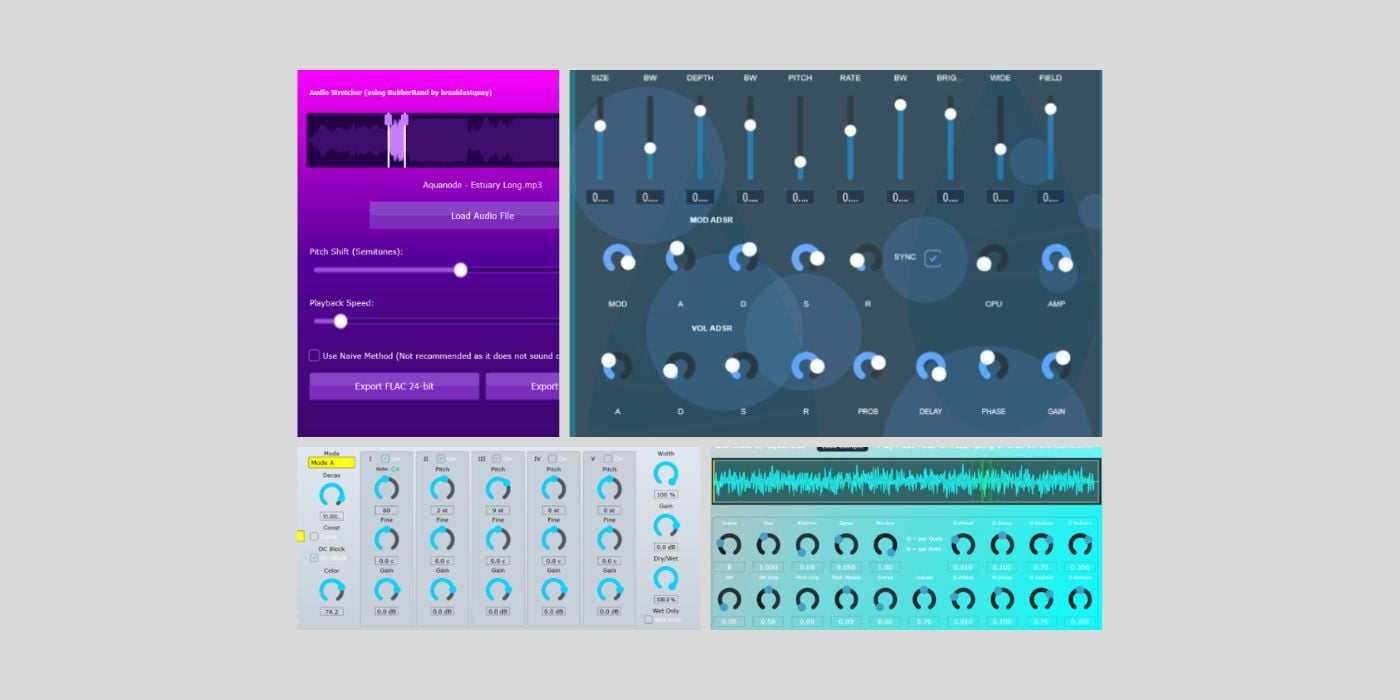The height and width of the screenshot is (700, 1400).
Task: Enable Use Naive Method checkbox
Action: click(315, 355)
